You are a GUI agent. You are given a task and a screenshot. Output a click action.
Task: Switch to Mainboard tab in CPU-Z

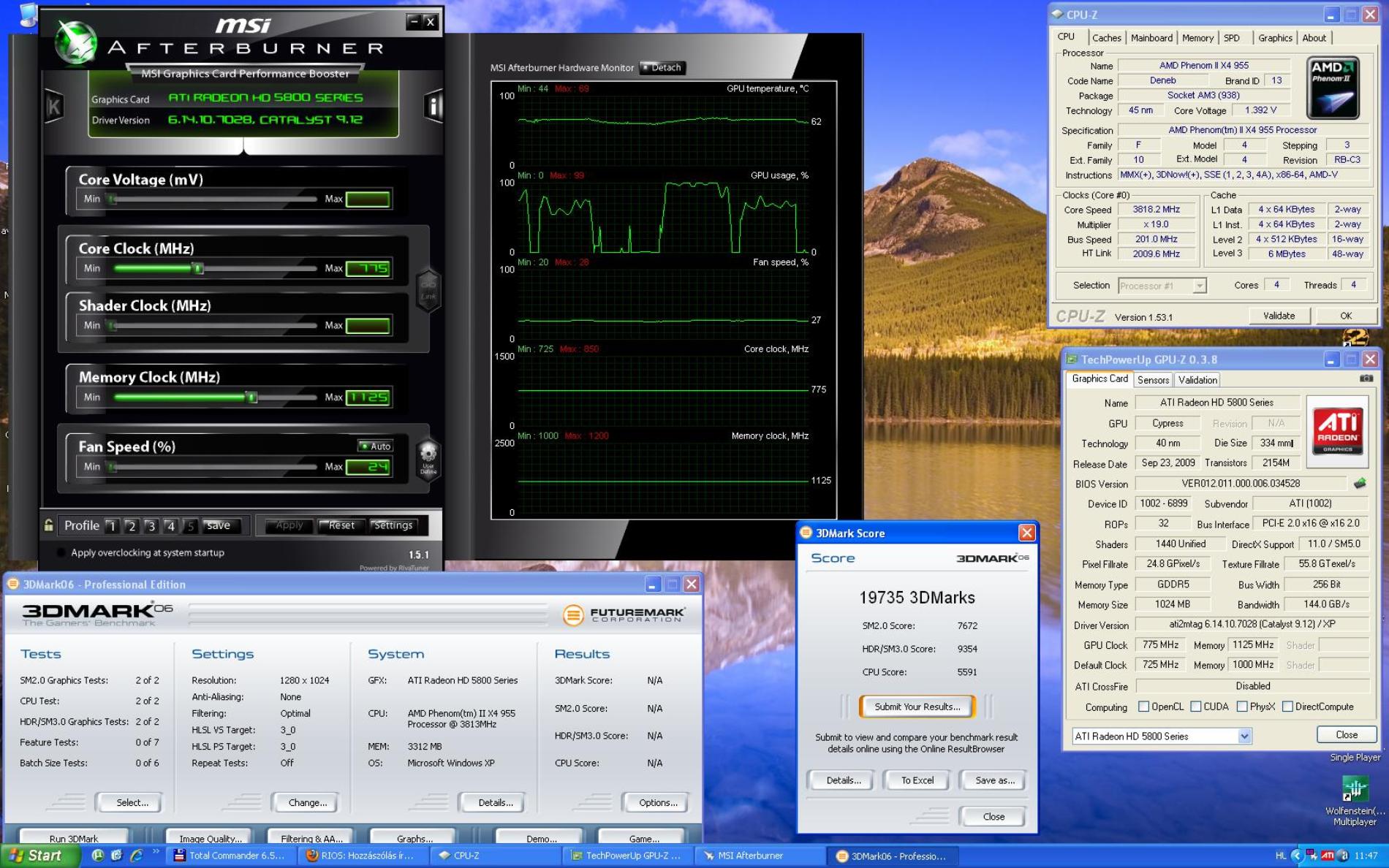(x=1151, y=38)
